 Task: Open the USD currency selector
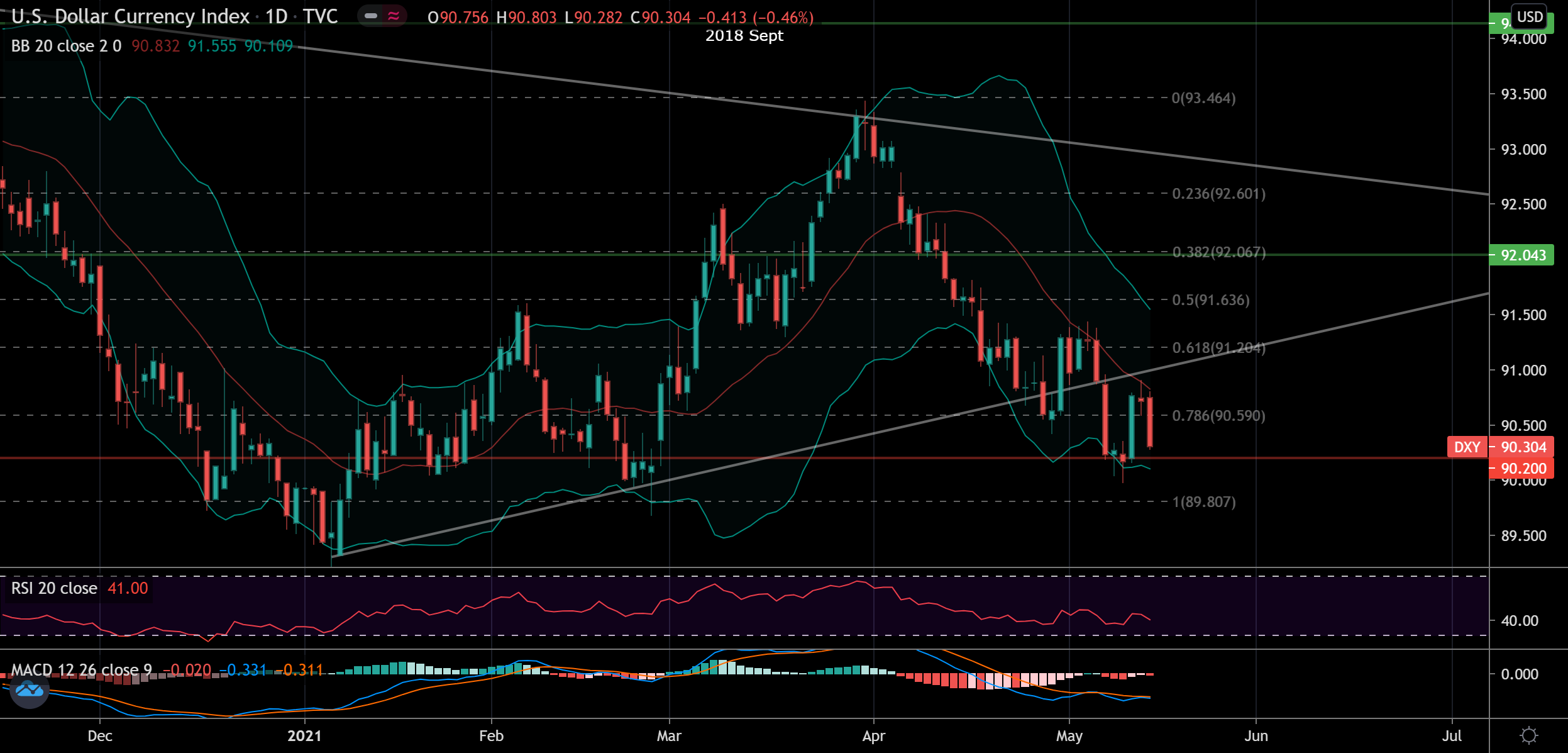pos(1530,17)
